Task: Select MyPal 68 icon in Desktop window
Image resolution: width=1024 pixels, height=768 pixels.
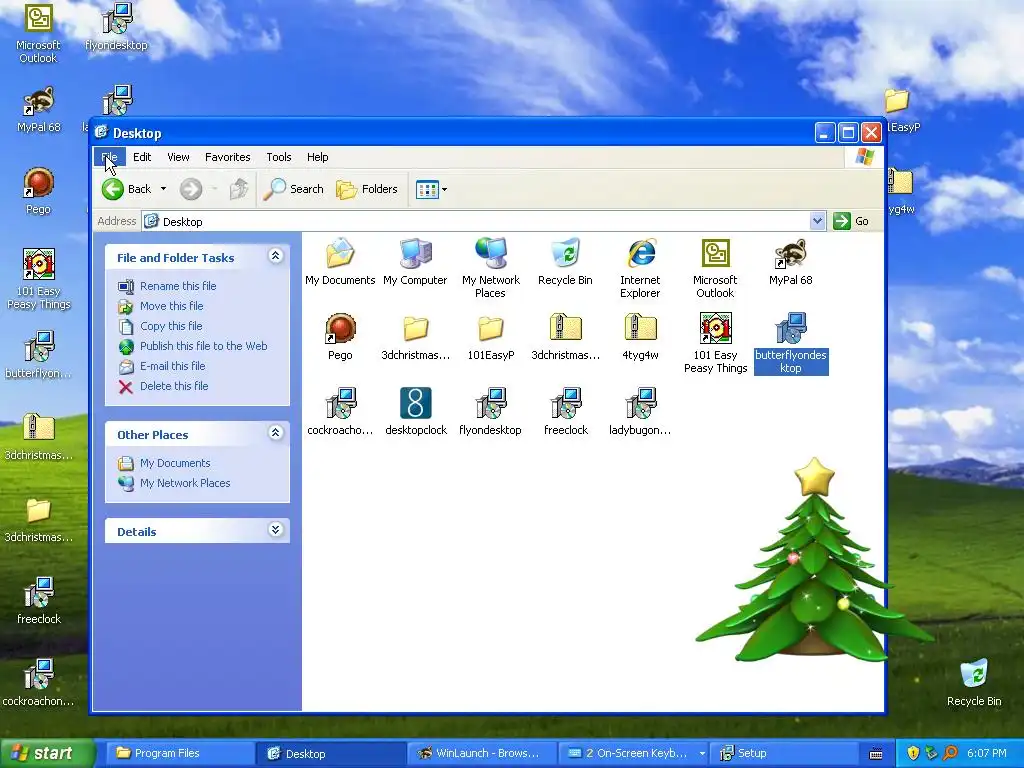Action: (x=790, y=261)
